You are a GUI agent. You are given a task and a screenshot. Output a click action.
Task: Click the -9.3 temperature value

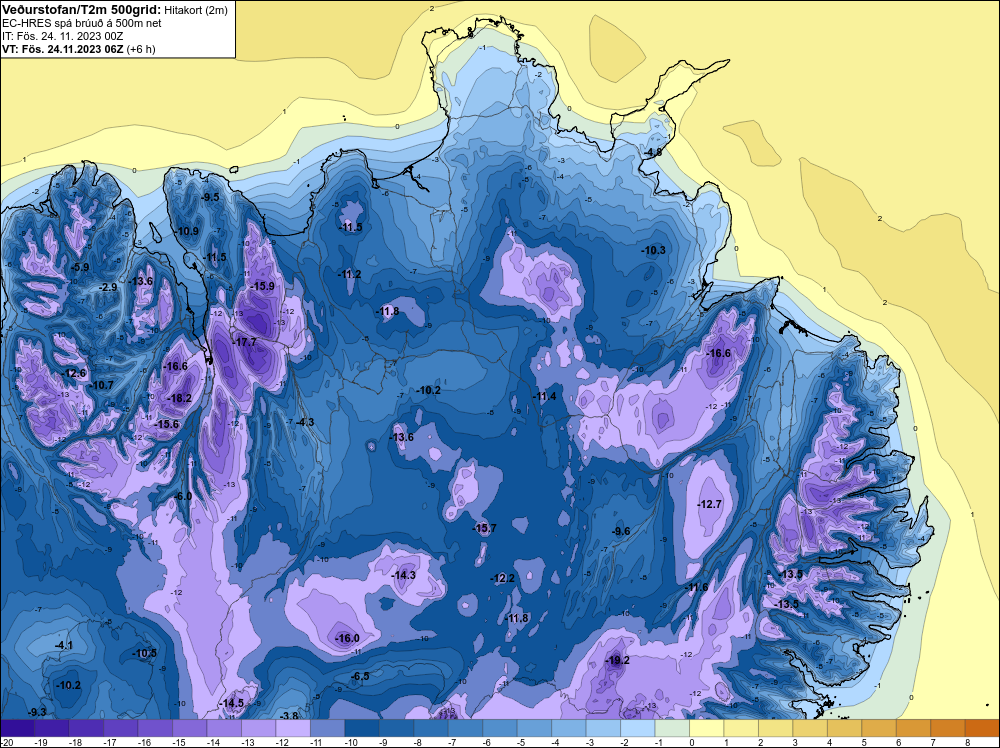(37, 712)
